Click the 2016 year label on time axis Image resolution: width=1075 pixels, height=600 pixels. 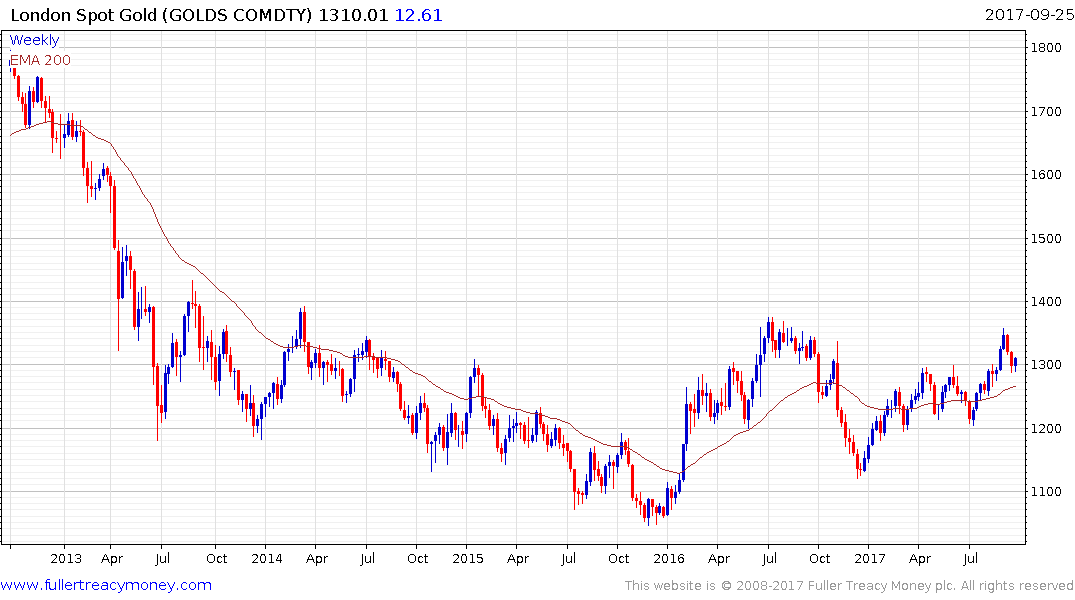click(668, 558)
